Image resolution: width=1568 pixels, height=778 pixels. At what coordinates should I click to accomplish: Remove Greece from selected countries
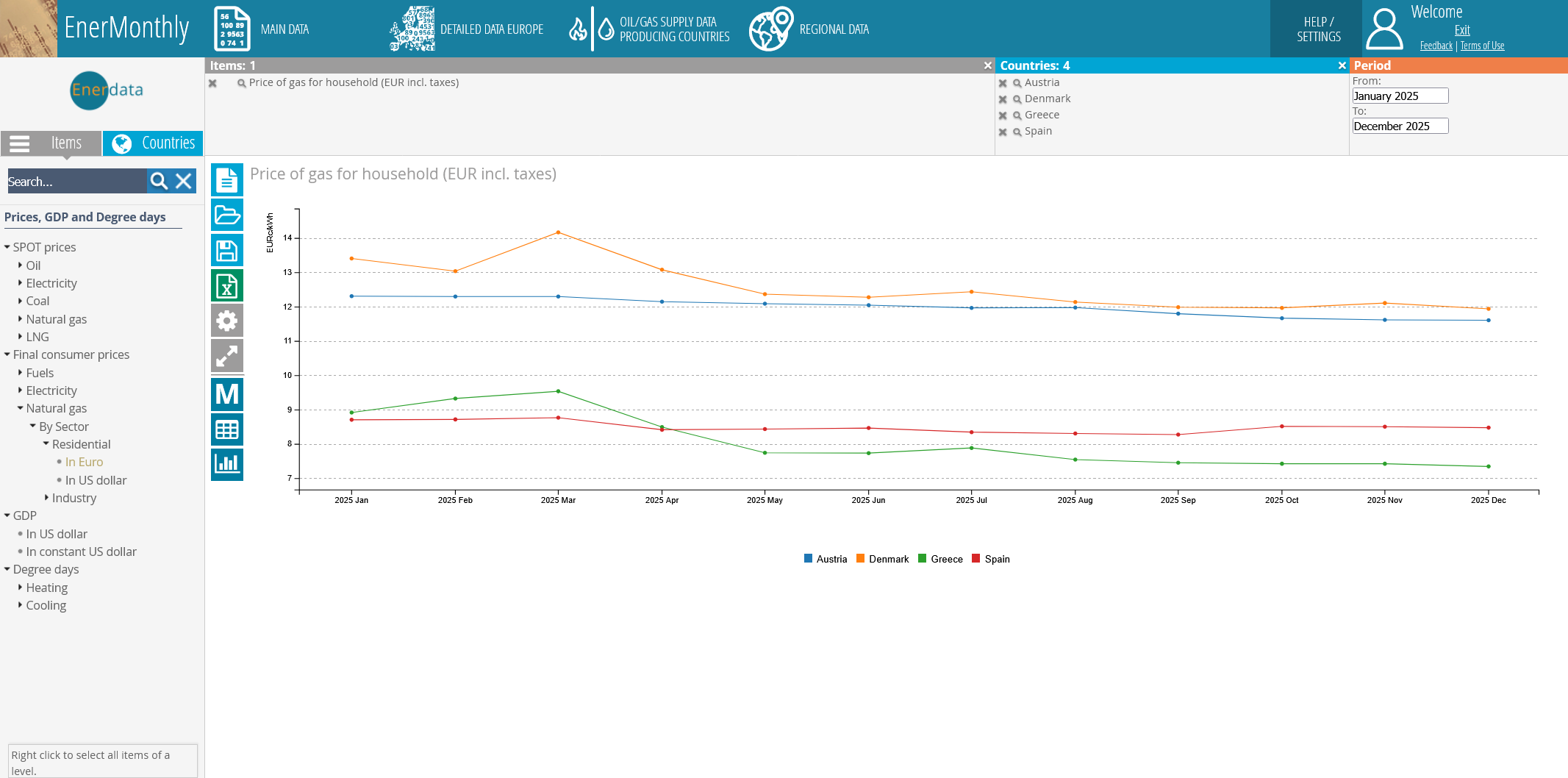point(1003,115)
